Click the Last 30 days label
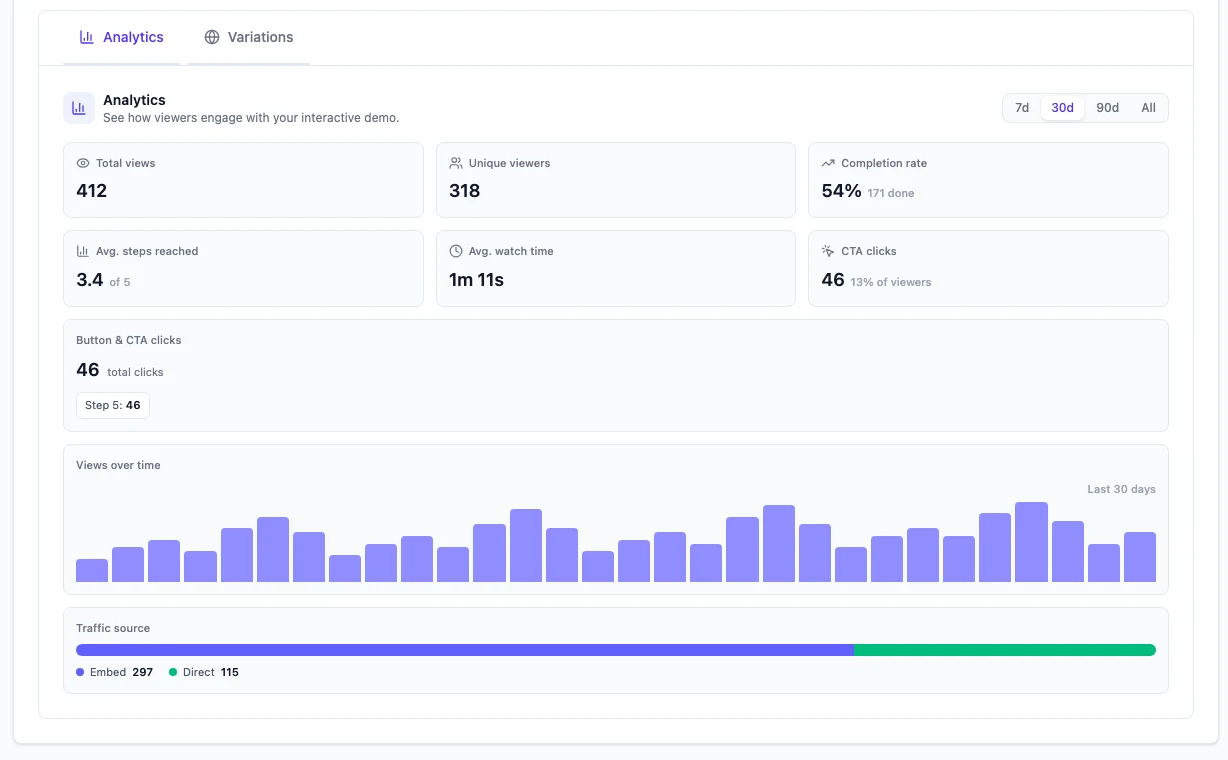 point(1121,489)
